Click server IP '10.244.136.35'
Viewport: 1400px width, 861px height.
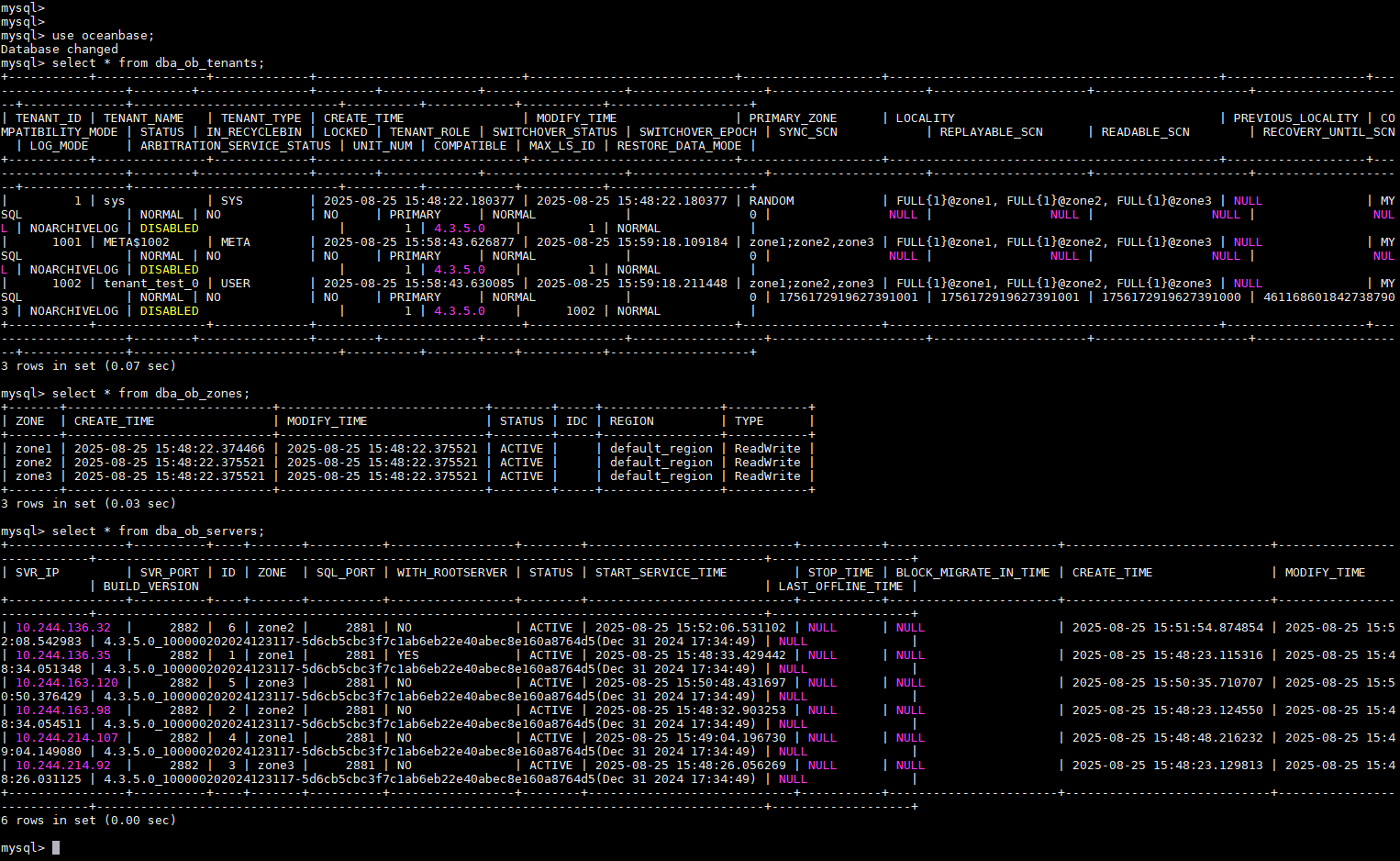coord(63,655)
